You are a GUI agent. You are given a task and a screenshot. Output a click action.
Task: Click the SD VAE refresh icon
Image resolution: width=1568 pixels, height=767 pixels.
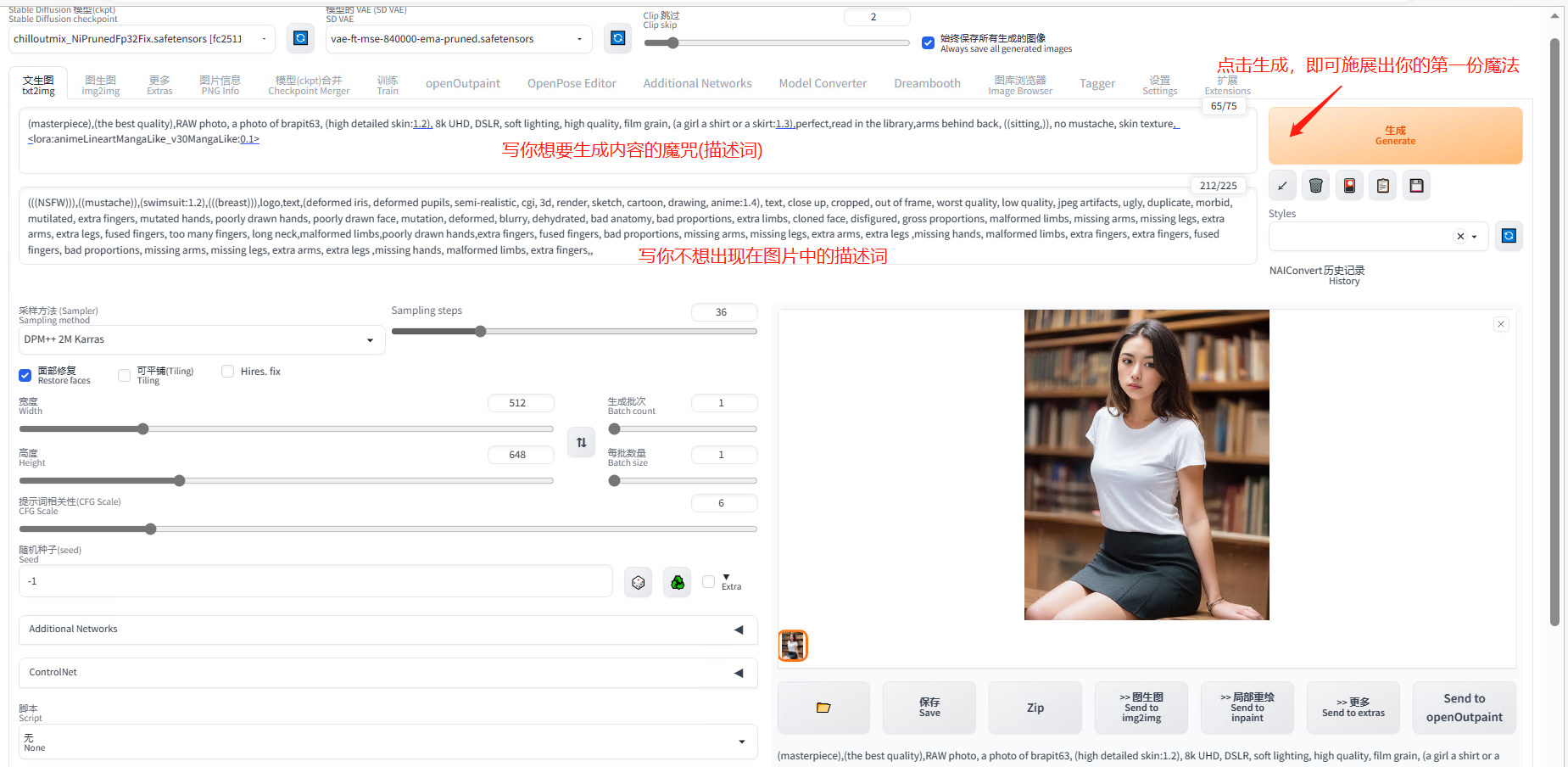pos(617,38)
